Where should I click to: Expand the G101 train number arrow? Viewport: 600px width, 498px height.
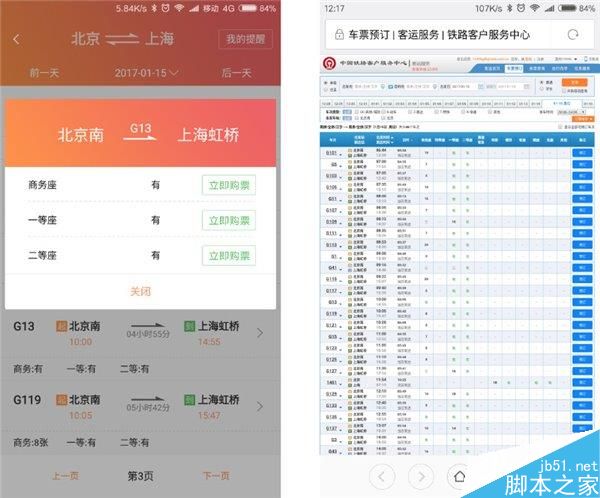tap(341, 155)
